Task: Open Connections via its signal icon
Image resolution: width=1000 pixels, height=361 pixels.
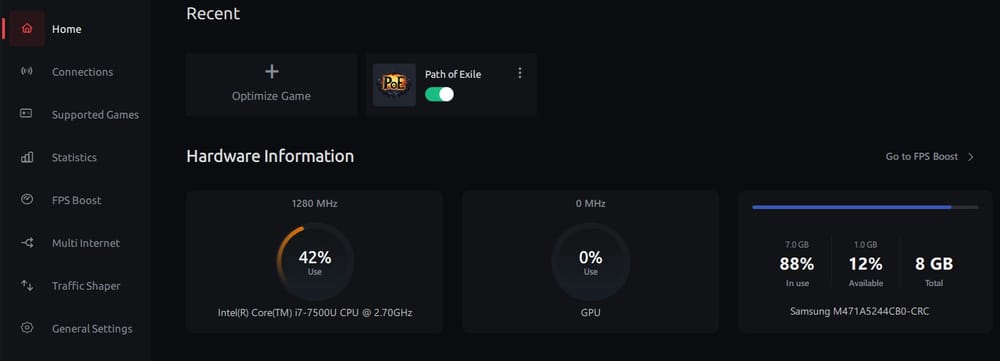Action: 27,71
